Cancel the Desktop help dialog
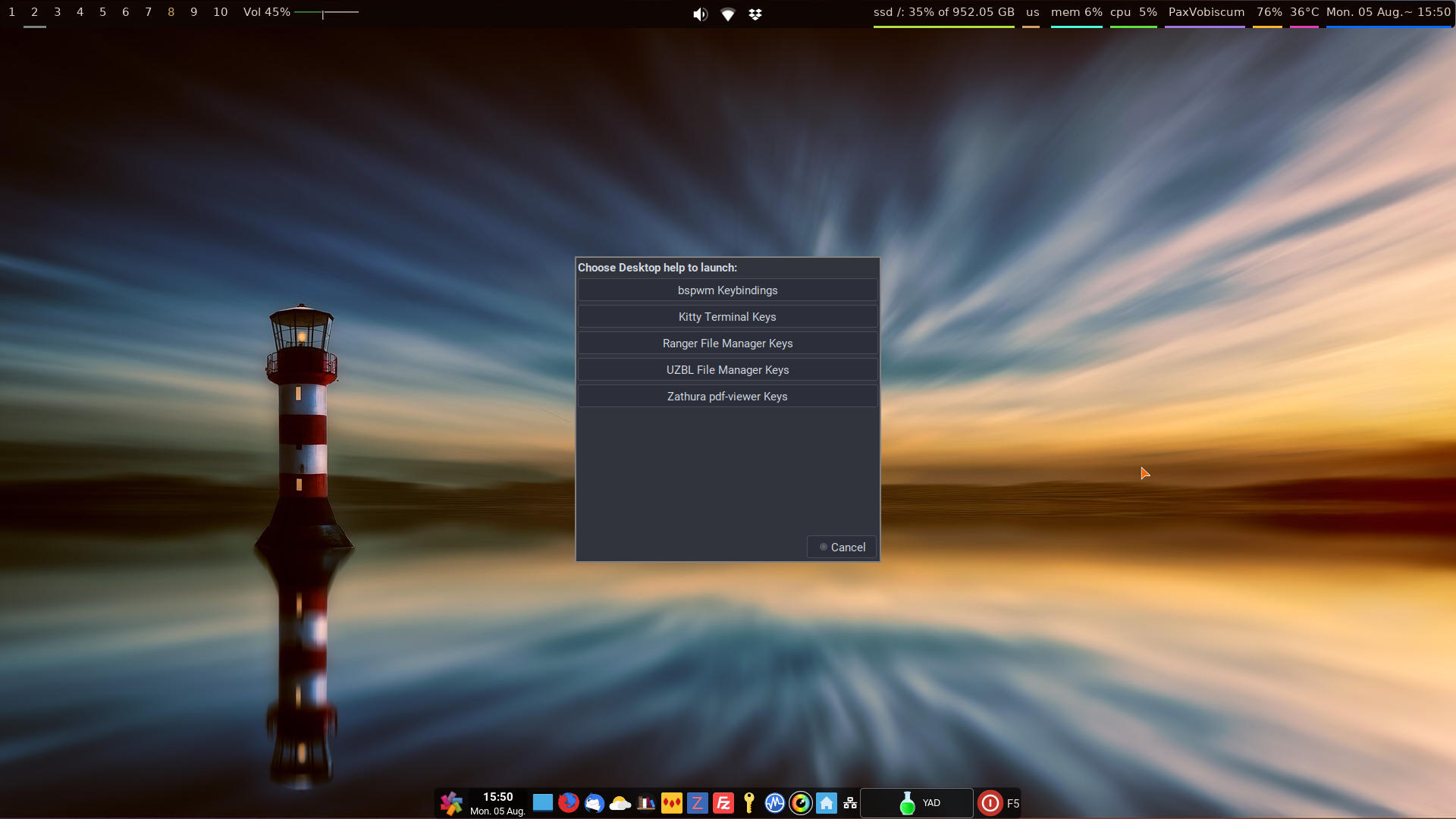Image resolution: width=1456 pixels, height=819 pixels. click(842, 548)
